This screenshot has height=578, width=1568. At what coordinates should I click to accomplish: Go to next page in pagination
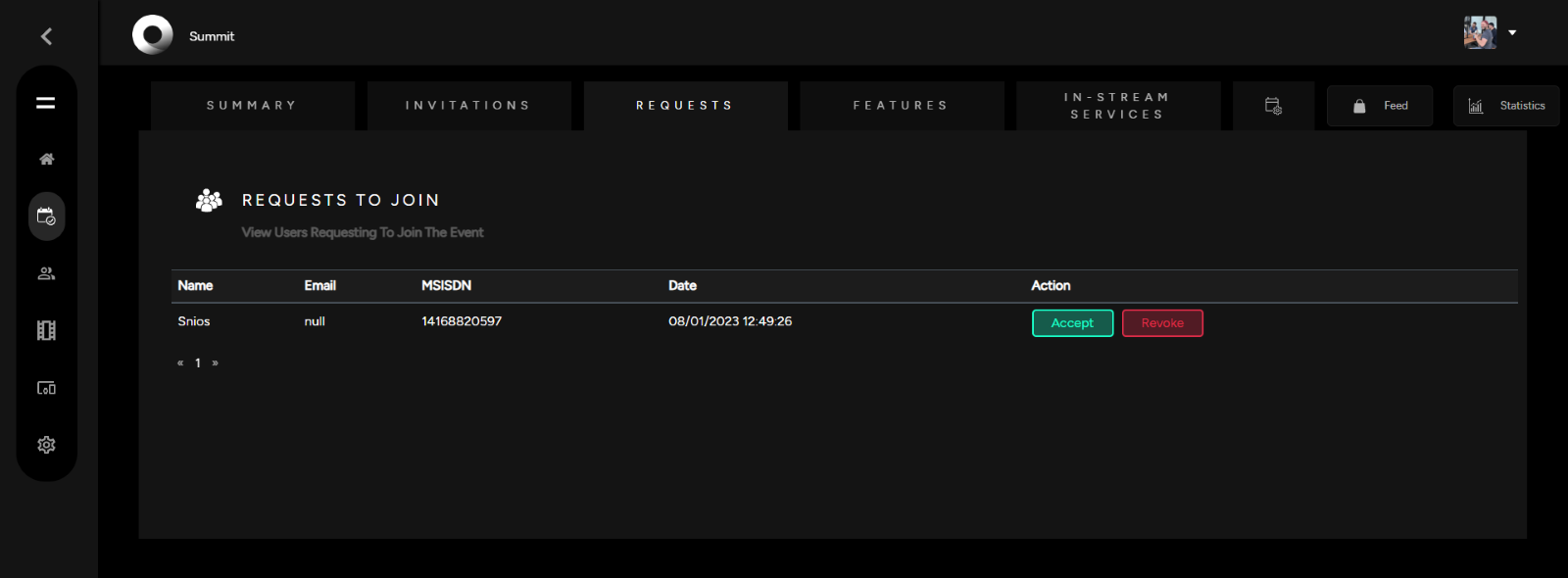tap(216, 363)
